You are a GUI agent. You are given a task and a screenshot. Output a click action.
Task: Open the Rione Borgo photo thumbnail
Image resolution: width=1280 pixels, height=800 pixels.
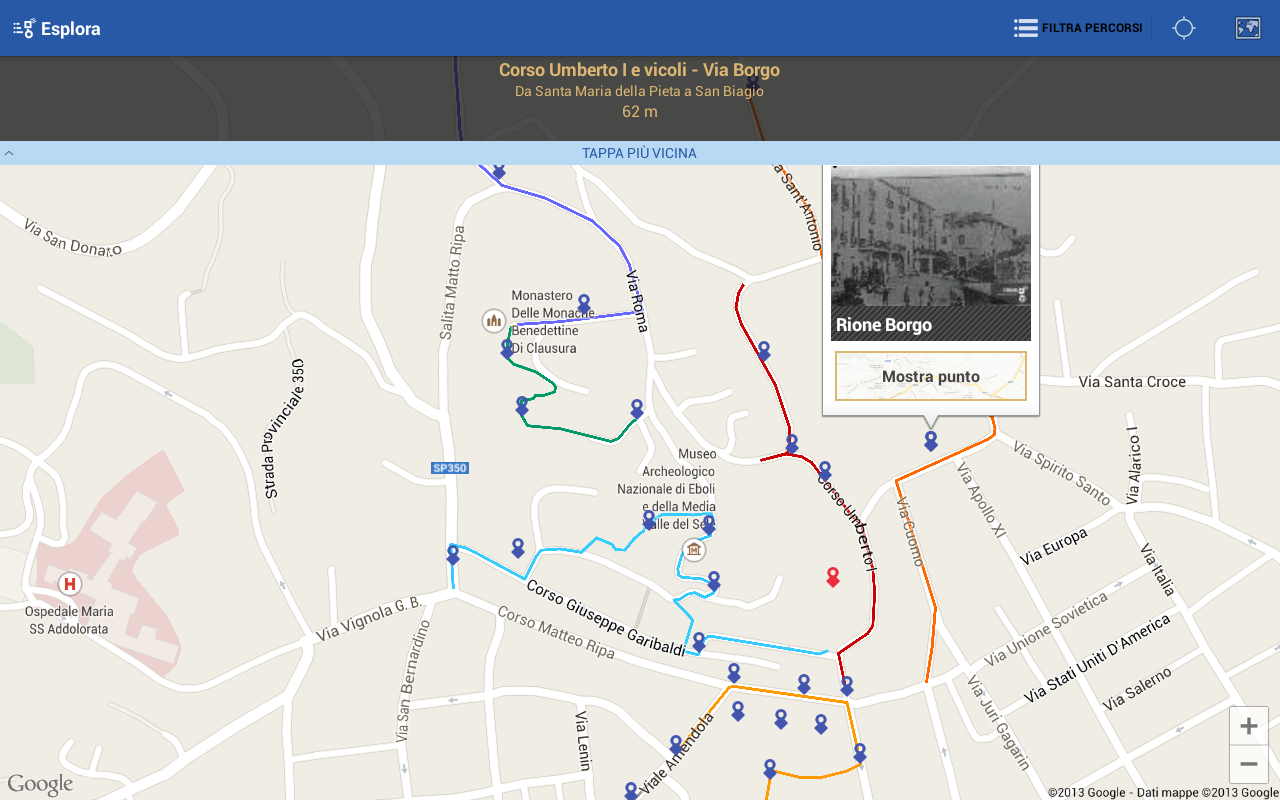coord(931,253)
